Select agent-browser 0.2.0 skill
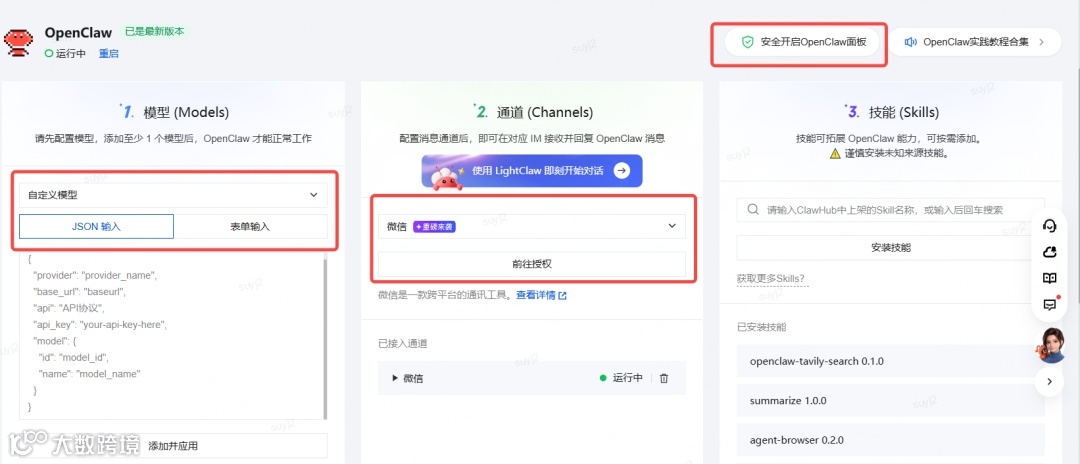 pos(891,439)
